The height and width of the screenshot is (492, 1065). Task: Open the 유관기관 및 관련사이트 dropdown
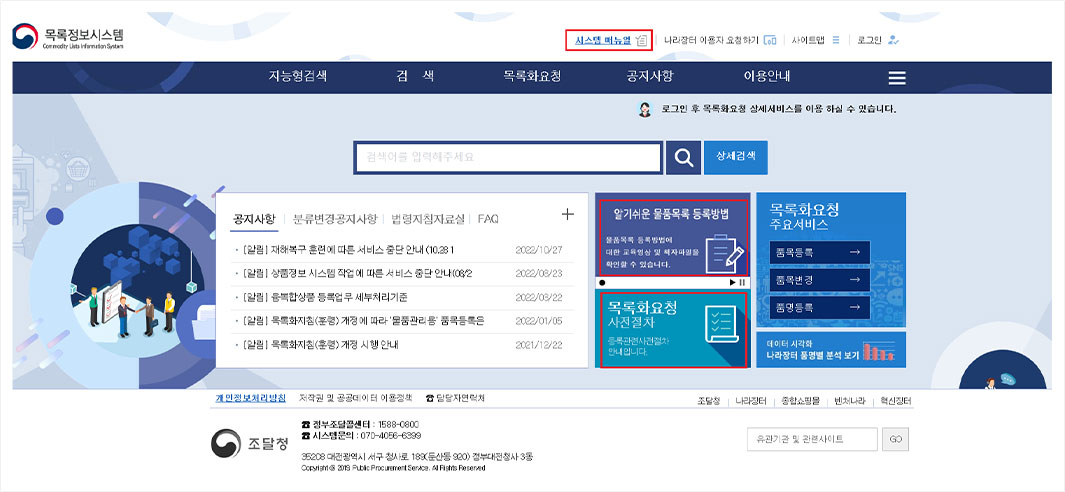(812, 439)
